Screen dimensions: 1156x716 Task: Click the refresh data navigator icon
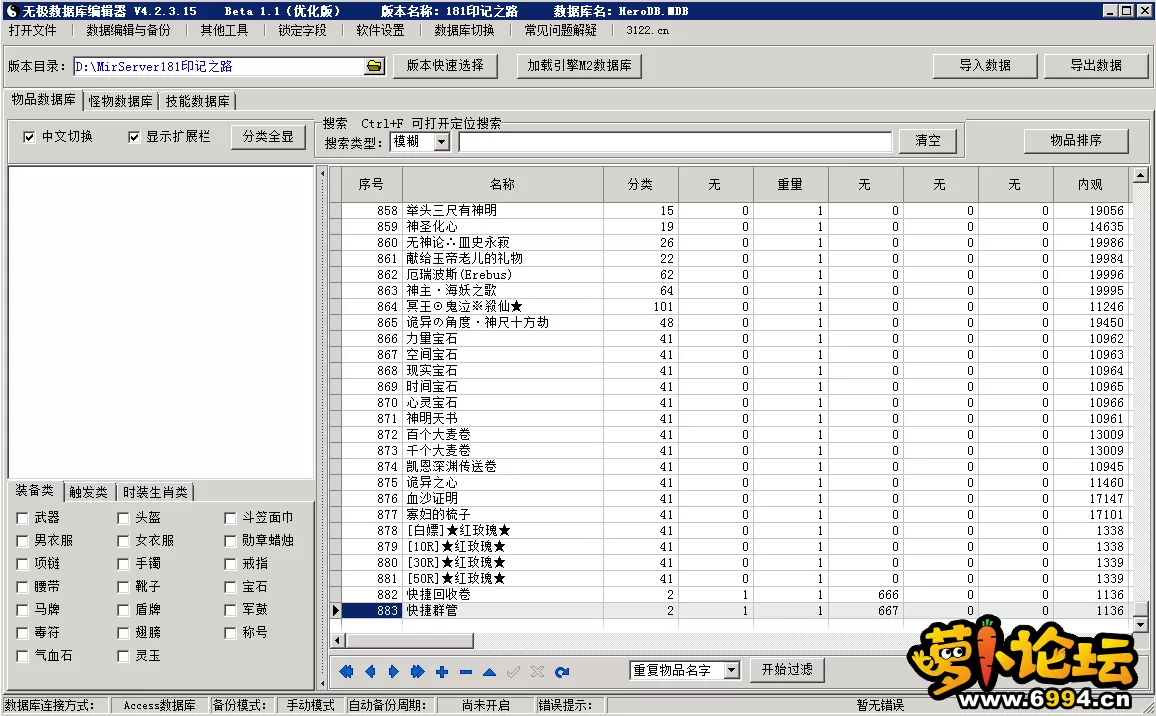tap(562, 672)
